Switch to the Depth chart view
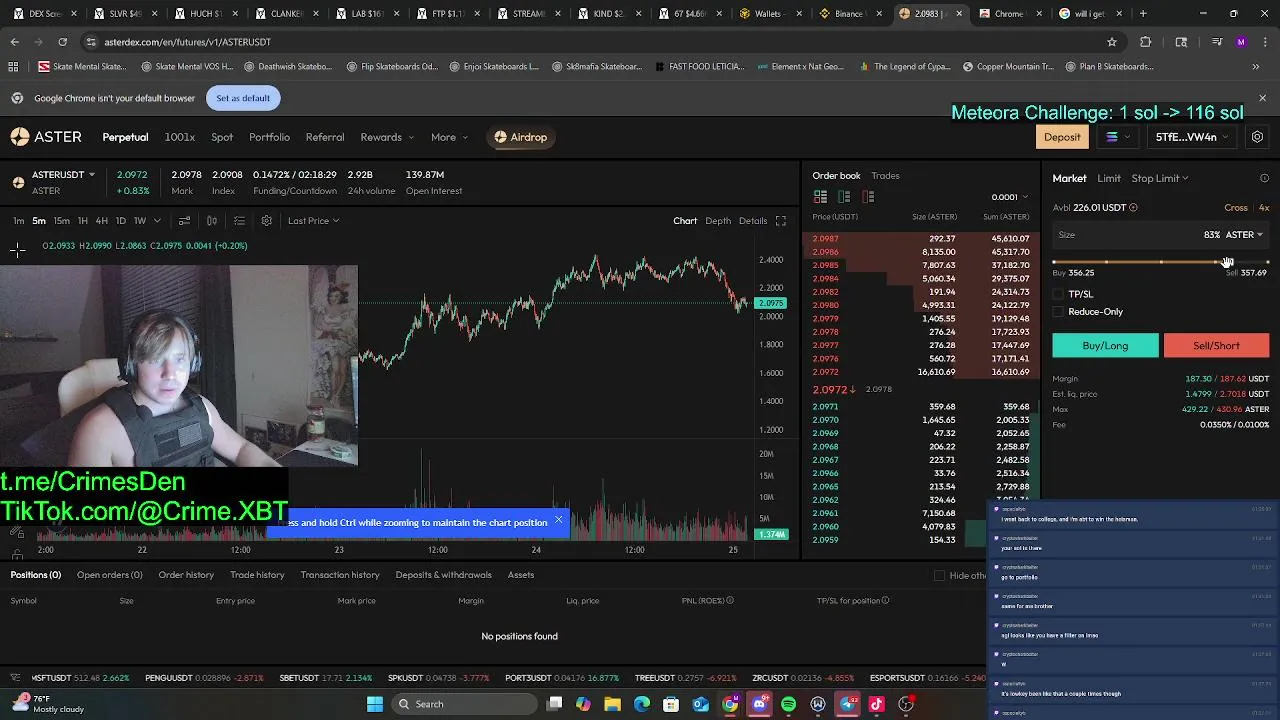 coord(718,221)
